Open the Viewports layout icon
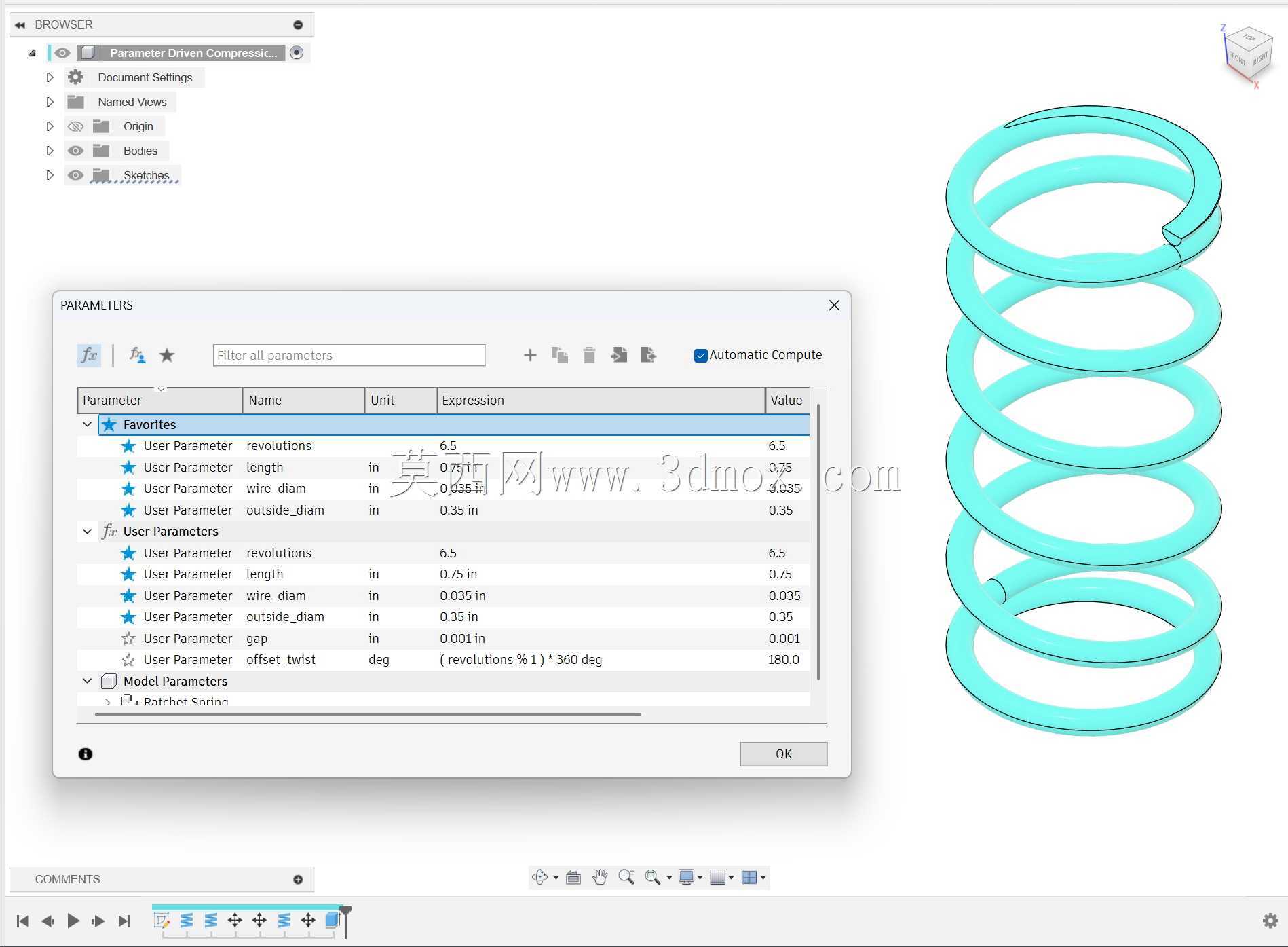The image size is (1288, 947). click(x=749, y=877)
